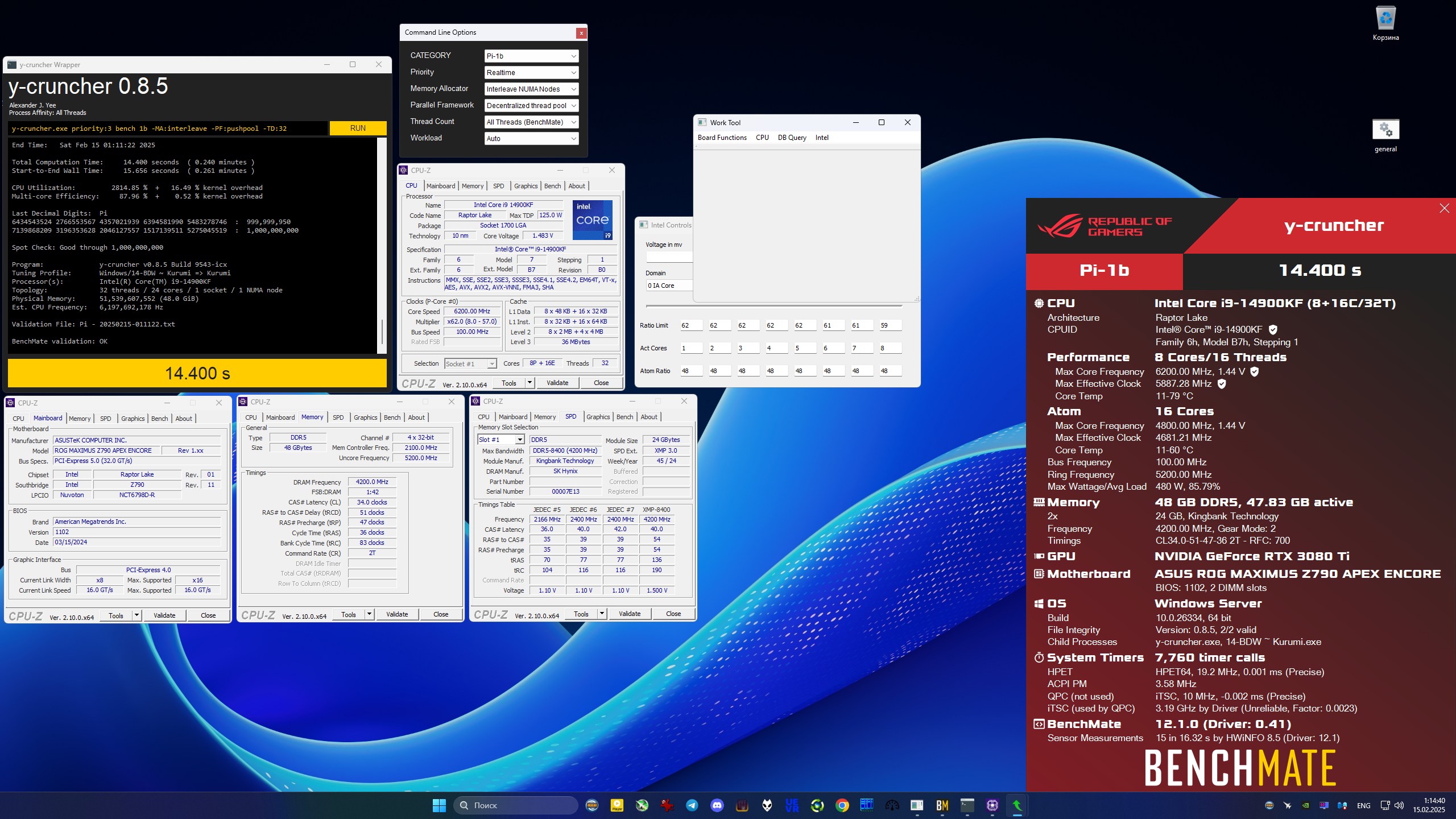Close the BenchMate result panel with X

click(1444, 209)
